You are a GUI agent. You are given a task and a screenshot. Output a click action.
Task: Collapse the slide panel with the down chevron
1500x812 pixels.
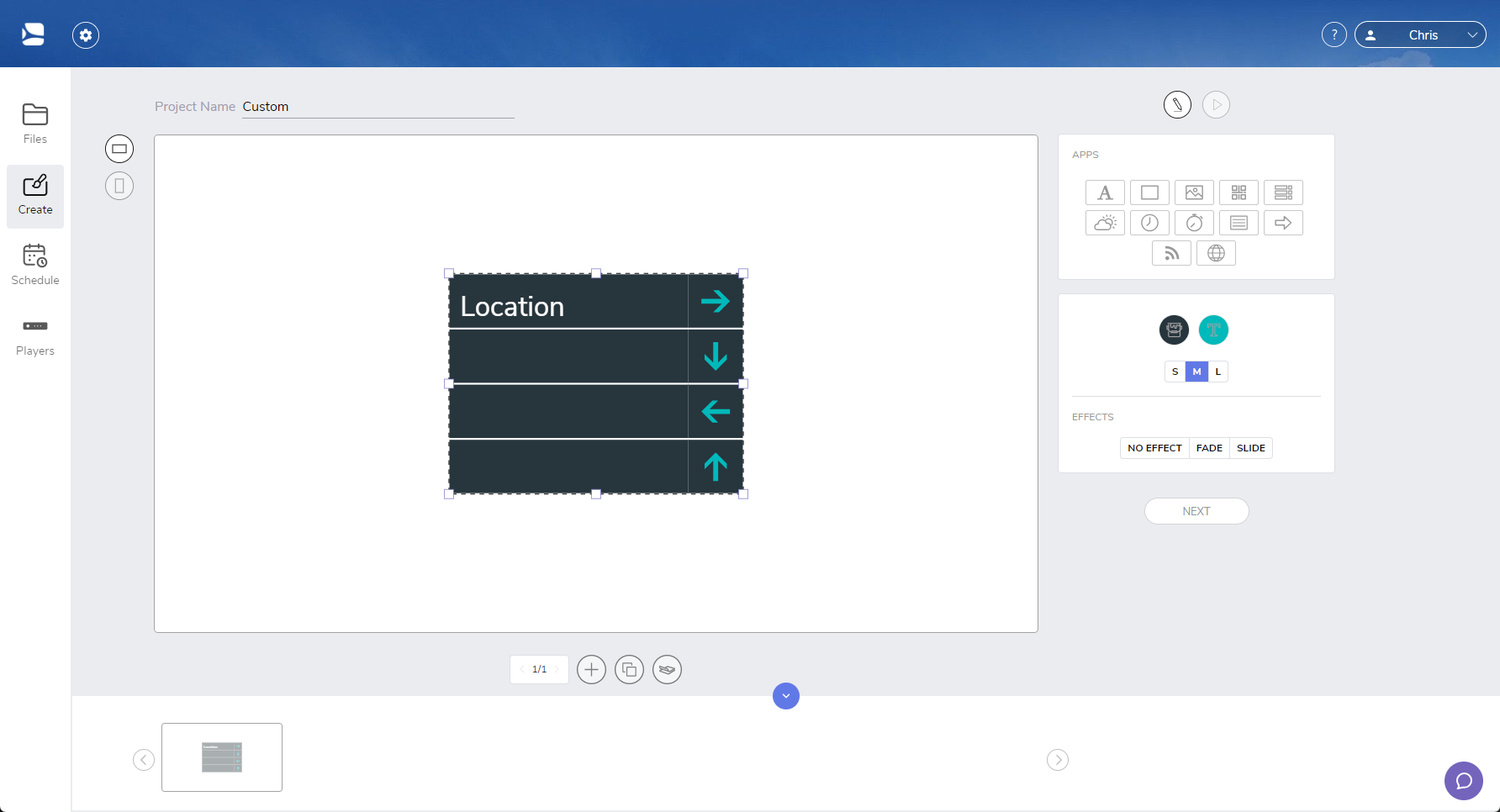click(x=785, y=696)
